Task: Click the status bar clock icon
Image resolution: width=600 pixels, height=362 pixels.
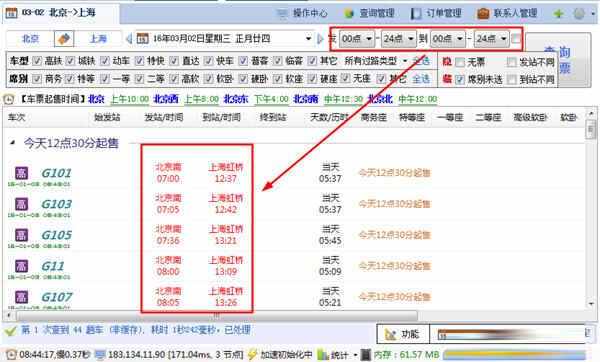Action: pos(11,355)
